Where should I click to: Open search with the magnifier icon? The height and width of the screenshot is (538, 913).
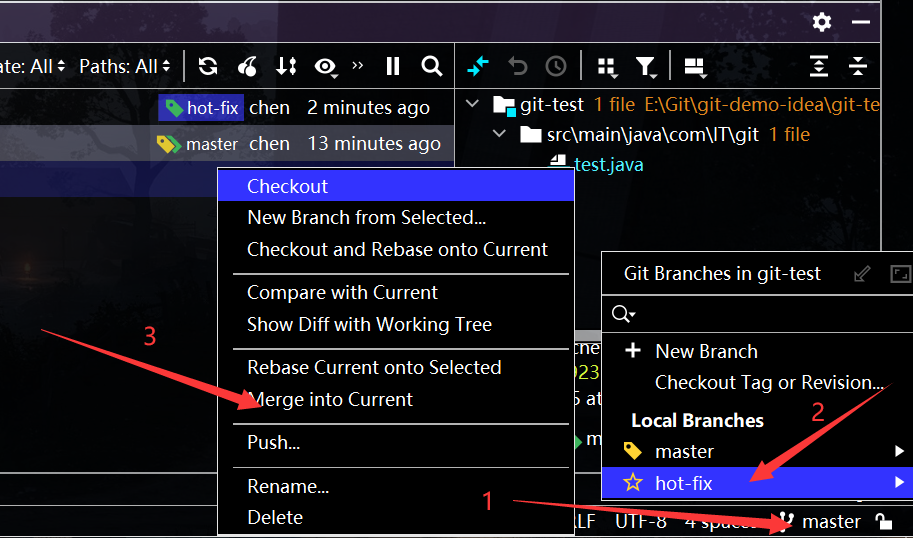coord(431,66)
